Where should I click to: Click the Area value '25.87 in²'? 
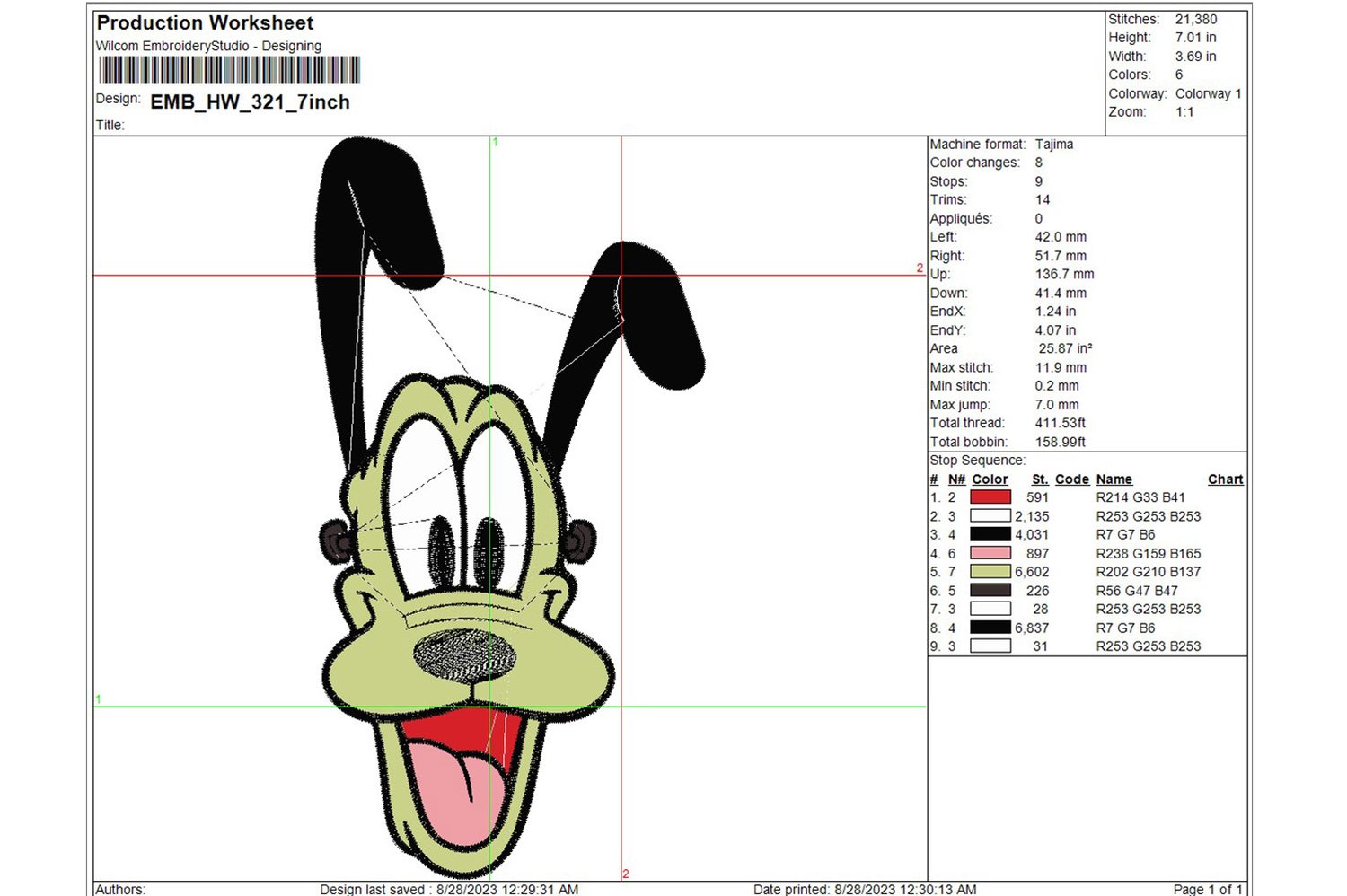pyautogui.click(x=1066, y=348)
